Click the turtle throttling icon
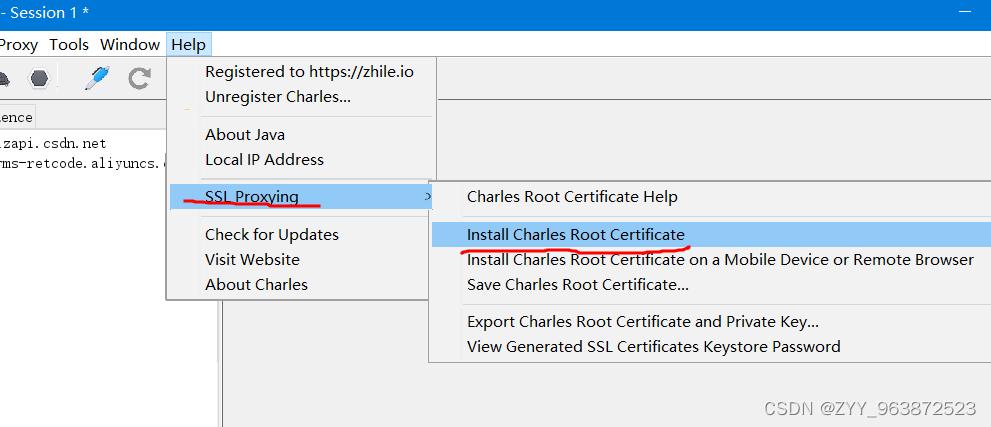This screenshot has height=427, width=991. point(4,80)
